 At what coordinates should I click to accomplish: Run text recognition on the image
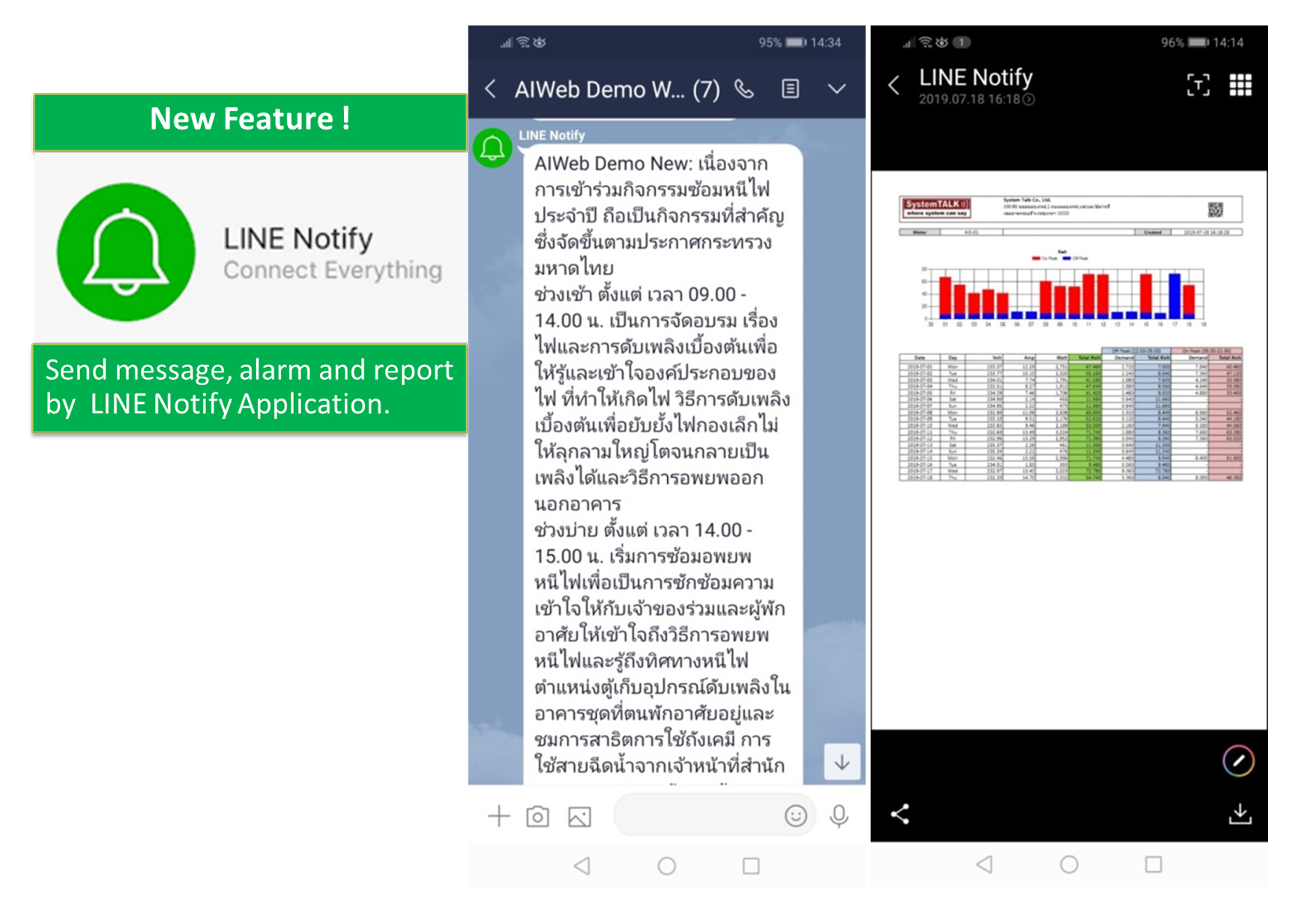[1198, 85]
